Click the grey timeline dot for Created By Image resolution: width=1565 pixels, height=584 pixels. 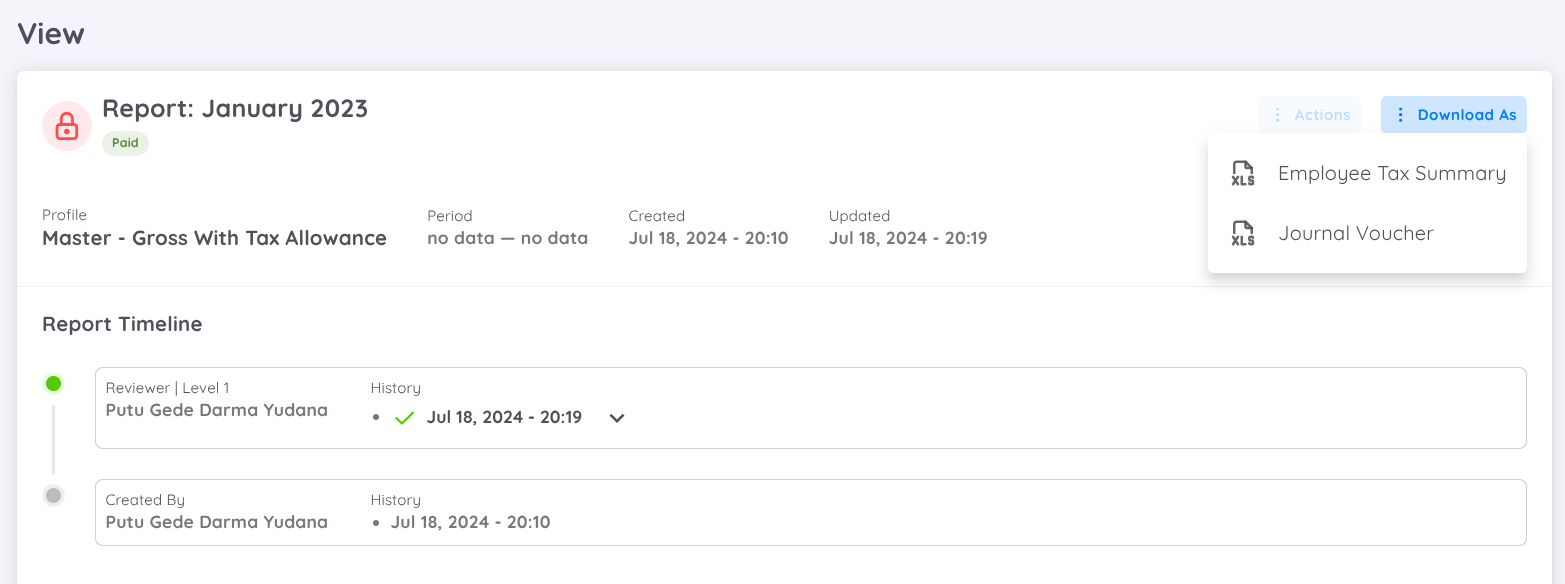[54, 495]
